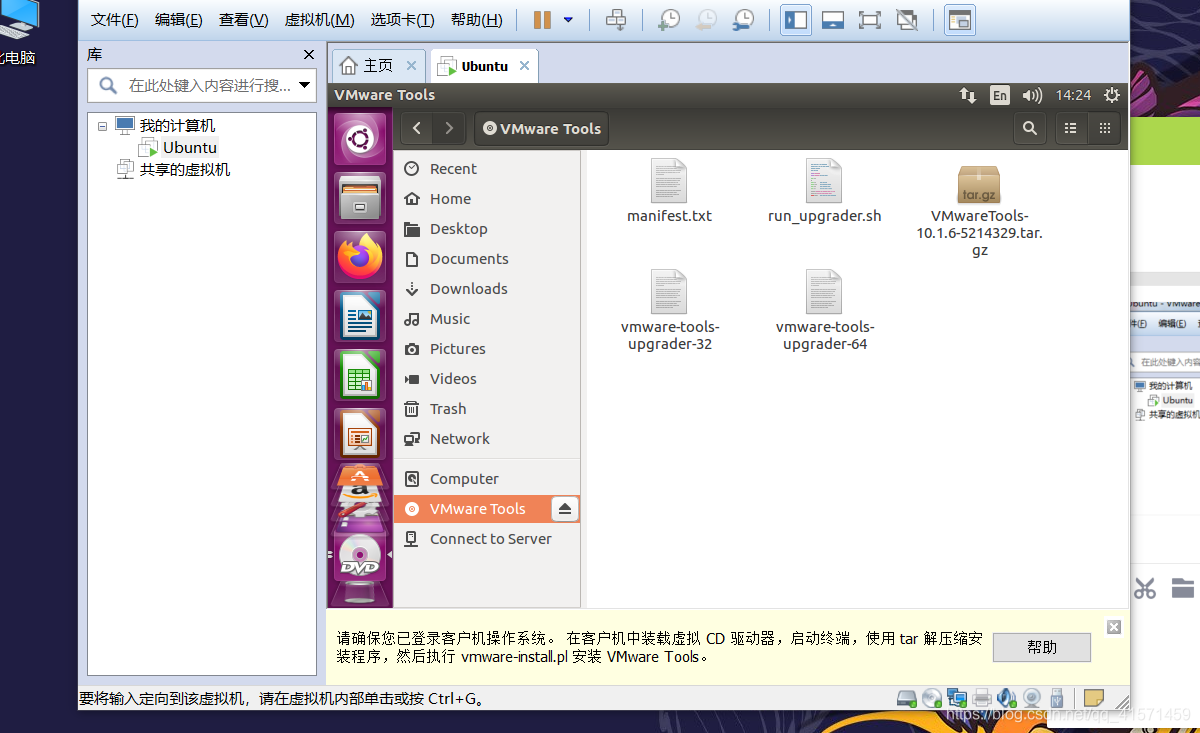This screenshot has height=733, width=1200.
Task: Dismiss the yellow install hint bar
Action: click(1114, 627)
